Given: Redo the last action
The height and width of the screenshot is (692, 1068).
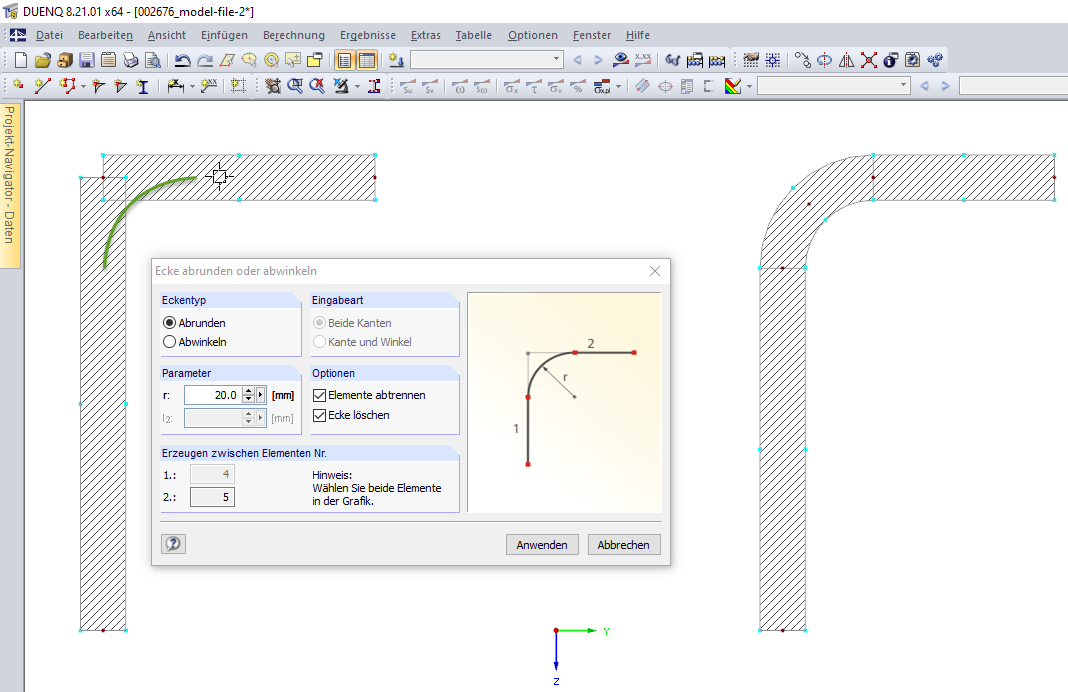Looking at the screenshot, I should click(x=204, y=60).
